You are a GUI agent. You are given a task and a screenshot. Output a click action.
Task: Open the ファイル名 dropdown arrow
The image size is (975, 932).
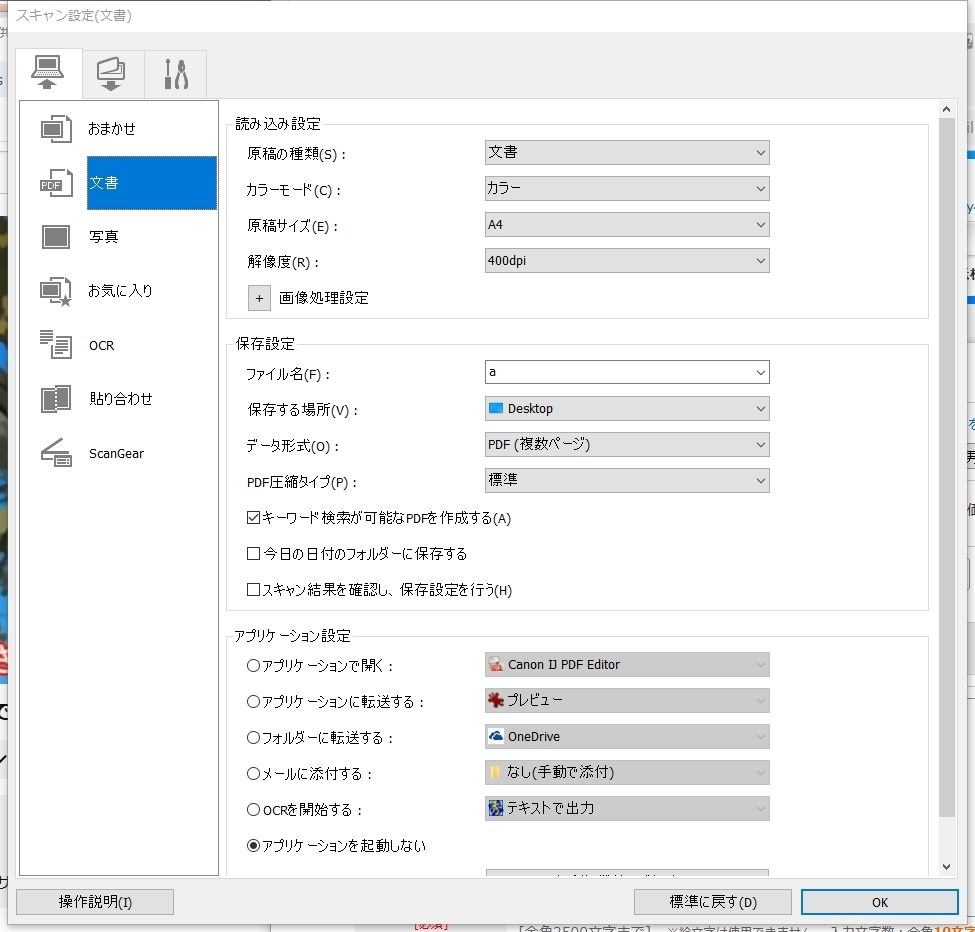click(760, 372)
